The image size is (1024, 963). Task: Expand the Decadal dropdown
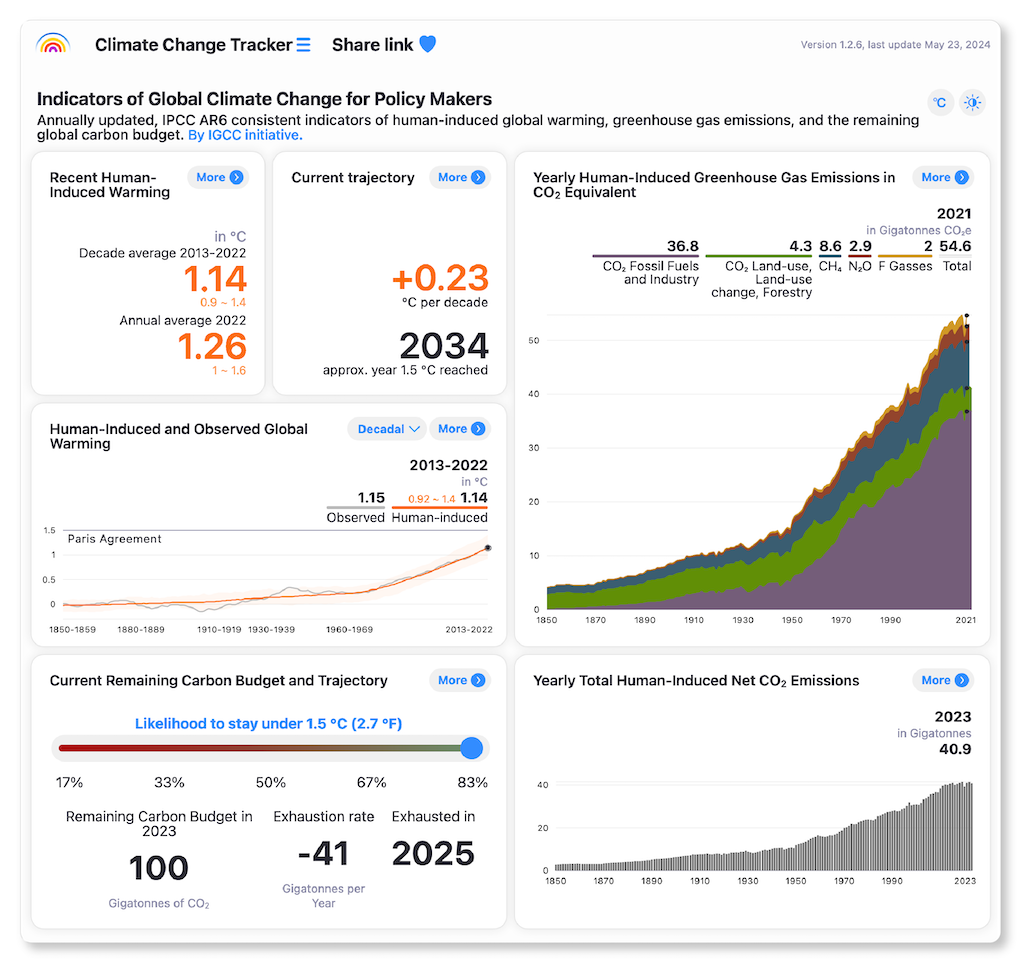(387, 429)
